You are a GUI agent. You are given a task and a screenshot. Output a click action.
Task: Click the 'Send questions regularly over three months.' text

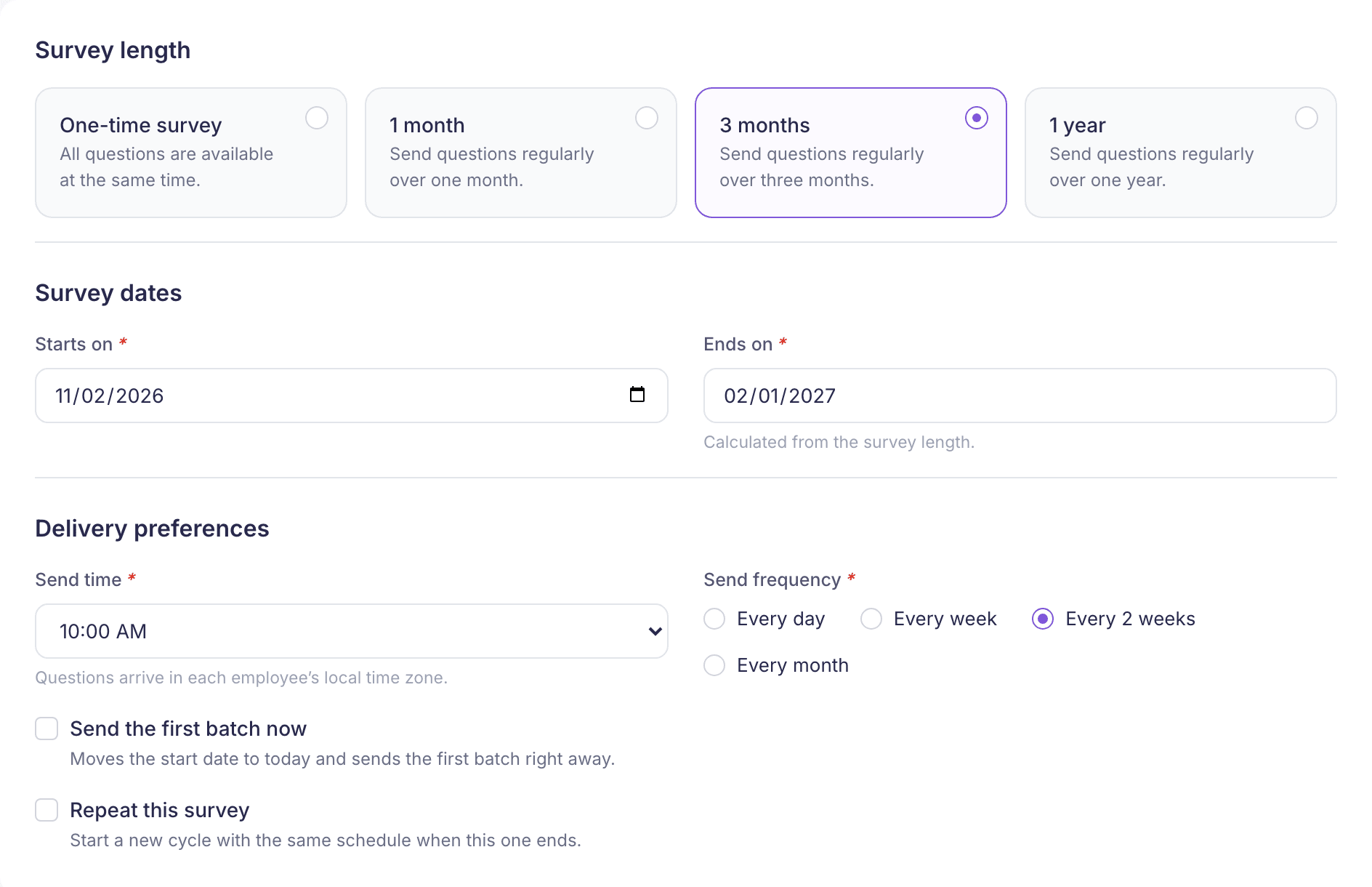coord(822,167)
